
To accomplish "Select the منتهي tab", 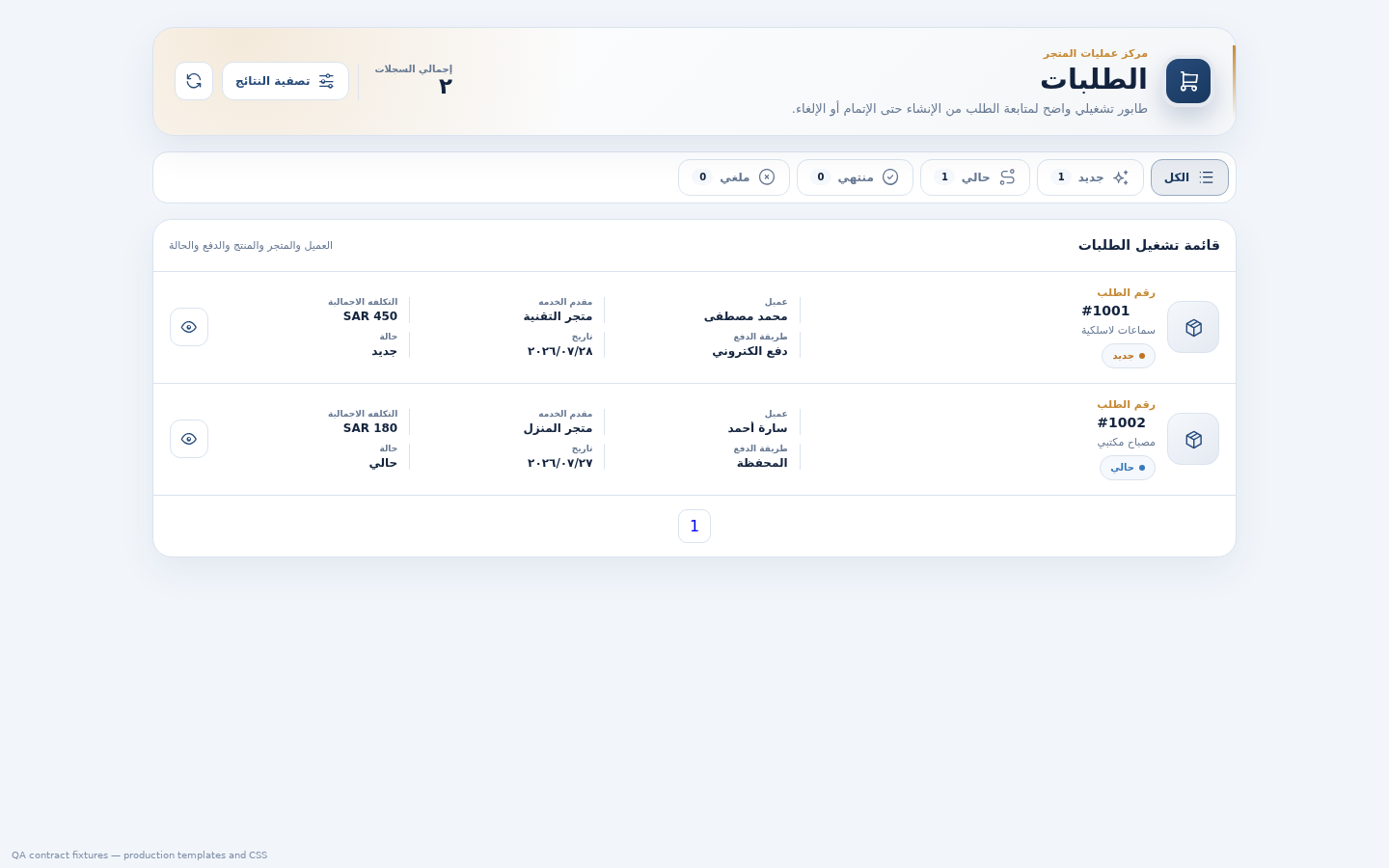I will pyautogui.click(x=855, y=177).
